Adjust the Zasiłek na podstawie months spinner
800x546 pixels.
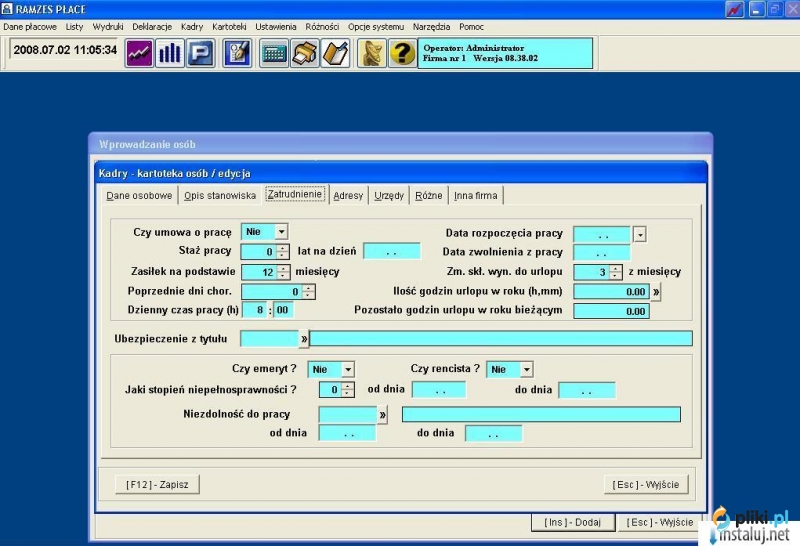284,272
